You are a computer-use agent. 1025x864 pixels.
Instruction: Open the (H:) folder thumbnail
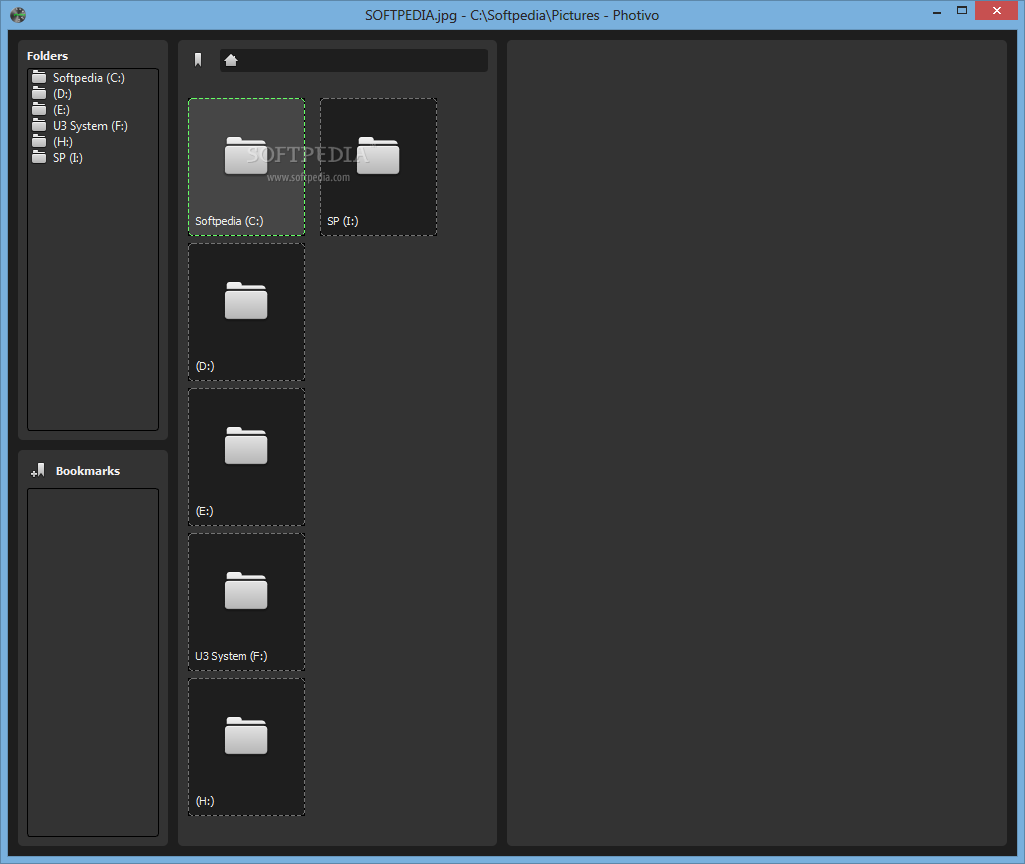click(x=246, y=747)
